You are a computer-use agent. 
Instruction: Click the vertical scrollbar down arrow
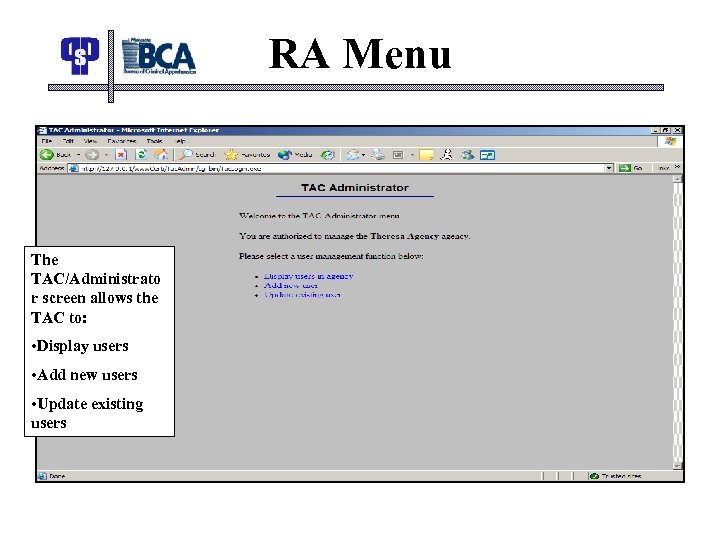677,466
